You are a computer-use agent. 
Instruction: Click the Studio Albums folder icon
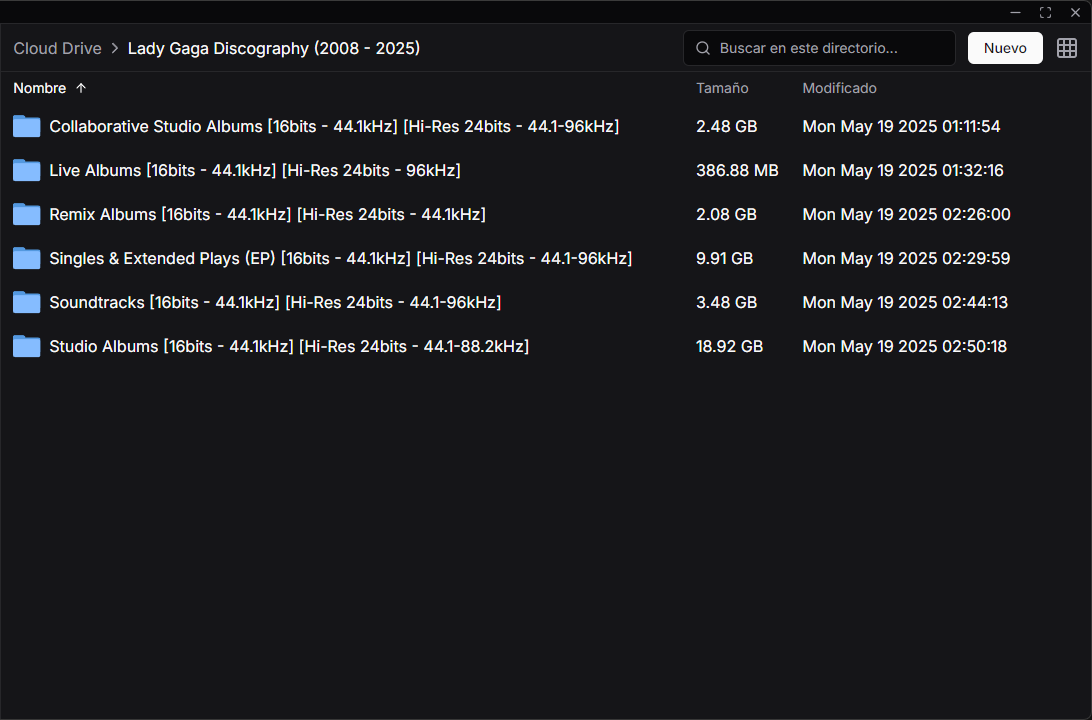26,346
